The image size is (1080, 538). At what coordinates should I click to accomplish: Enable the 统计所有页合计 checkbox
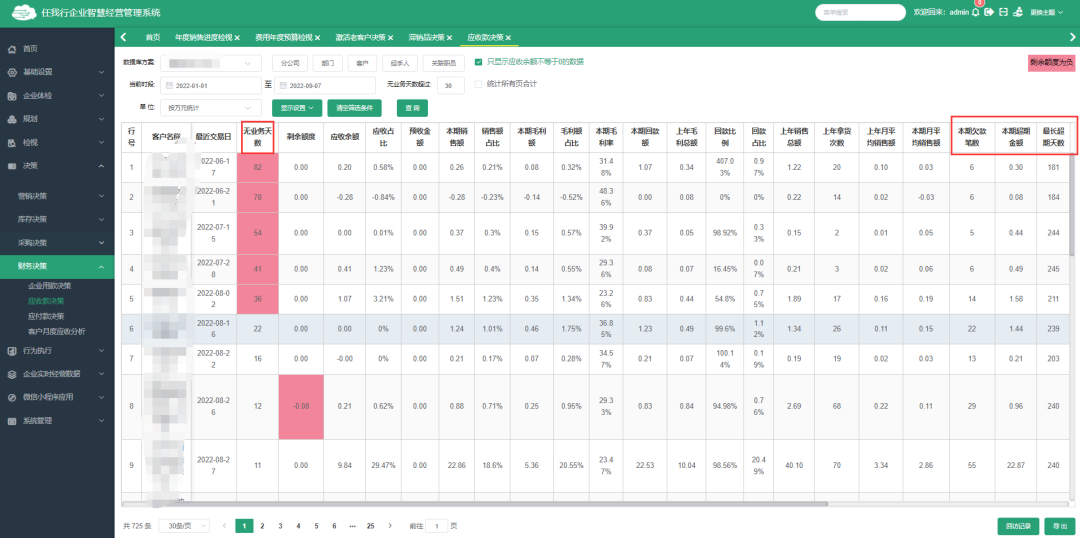[479, 84]
